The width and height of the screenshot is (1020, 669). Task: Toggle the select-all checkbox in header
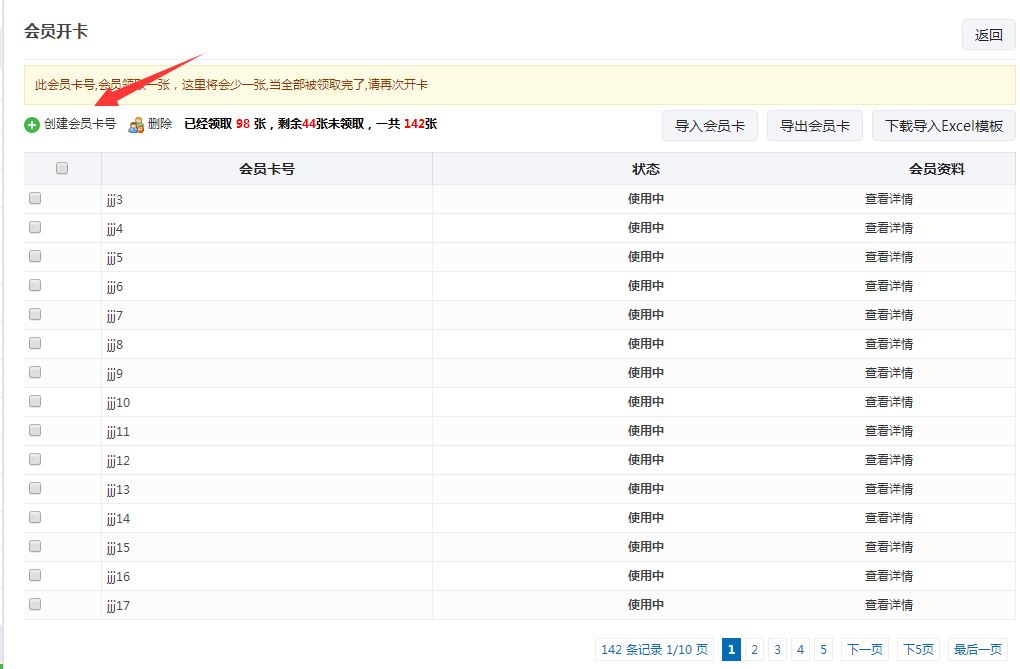point(62,169)
